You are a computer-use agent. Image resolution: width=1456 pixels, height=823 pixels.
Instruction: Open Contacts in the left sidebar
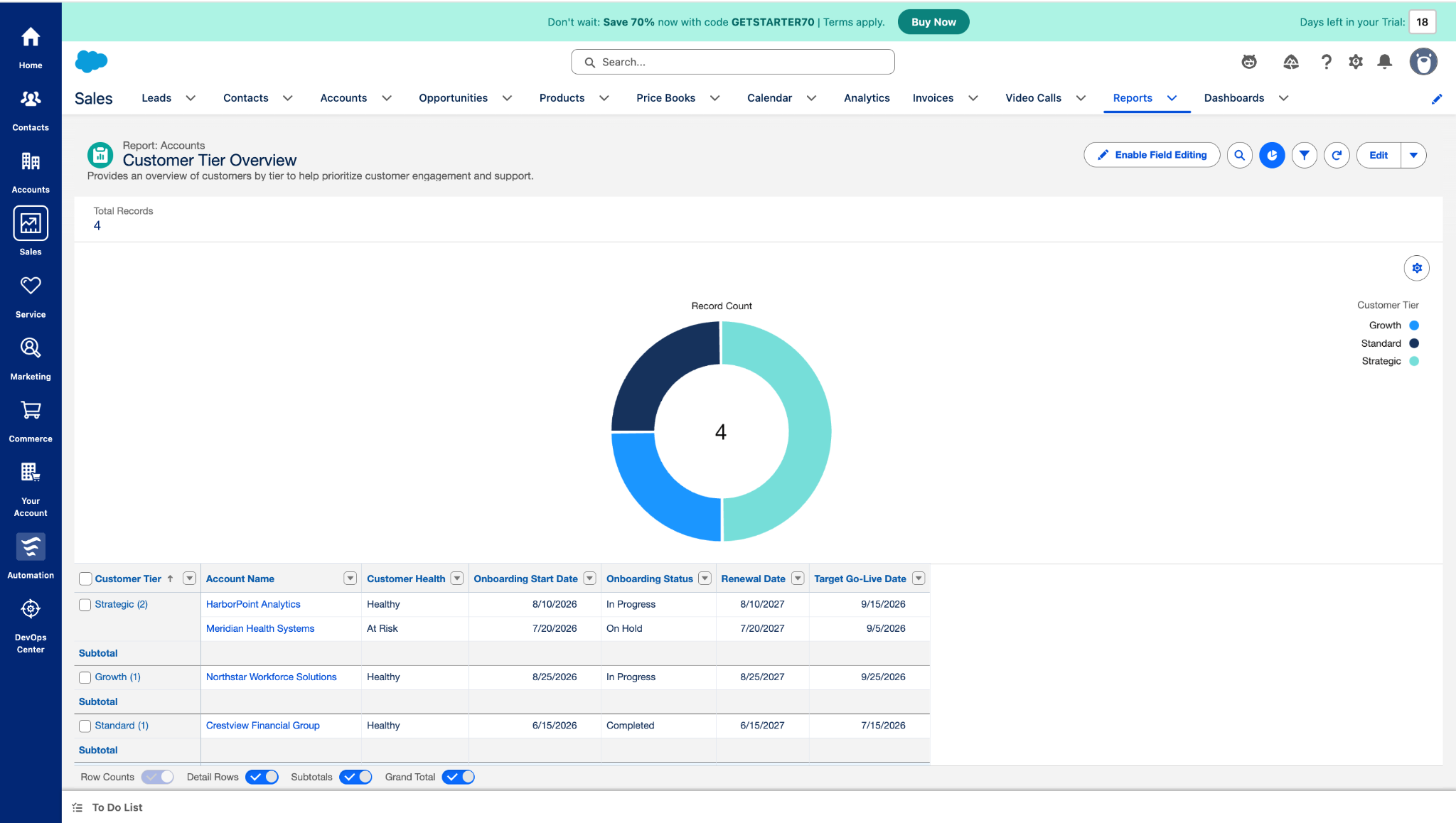click(x=31, y=110)
